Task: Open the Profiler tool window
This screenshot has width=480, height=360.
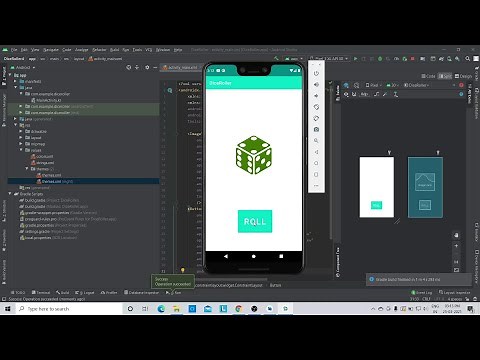Action: pos(109,293)
